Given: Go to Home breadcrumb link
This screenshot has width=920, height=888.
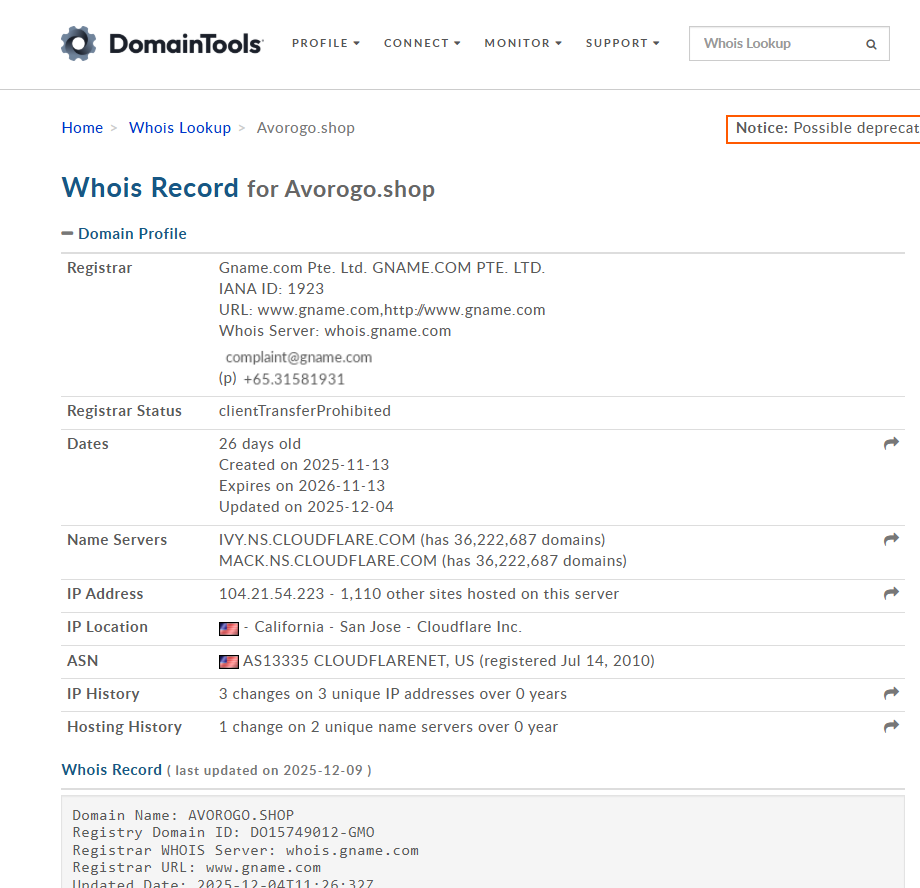Looking at the screenshot, I should [x=82, y=128].
